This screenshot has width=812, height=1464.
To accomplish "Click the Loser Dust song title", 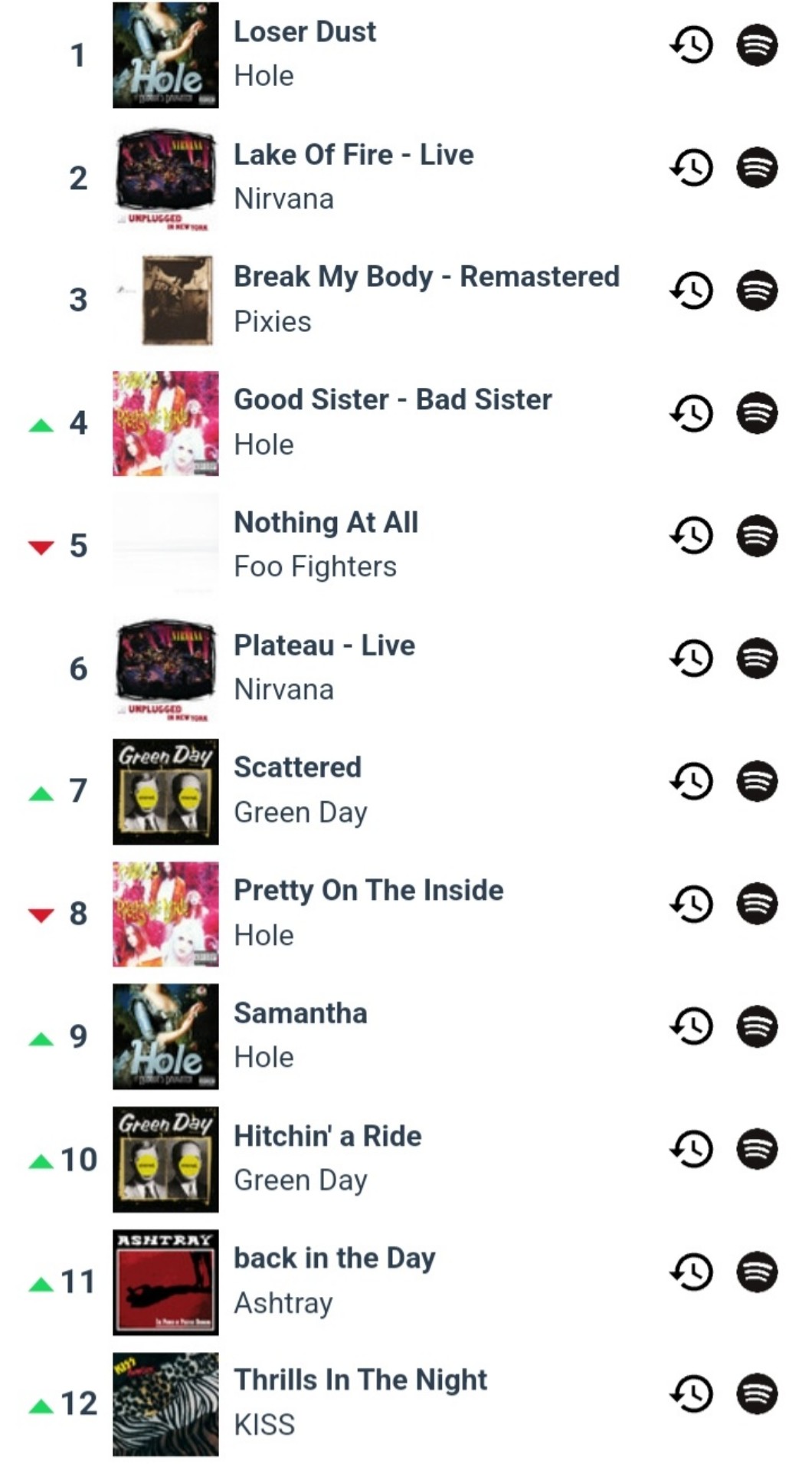I will (305, 32).
